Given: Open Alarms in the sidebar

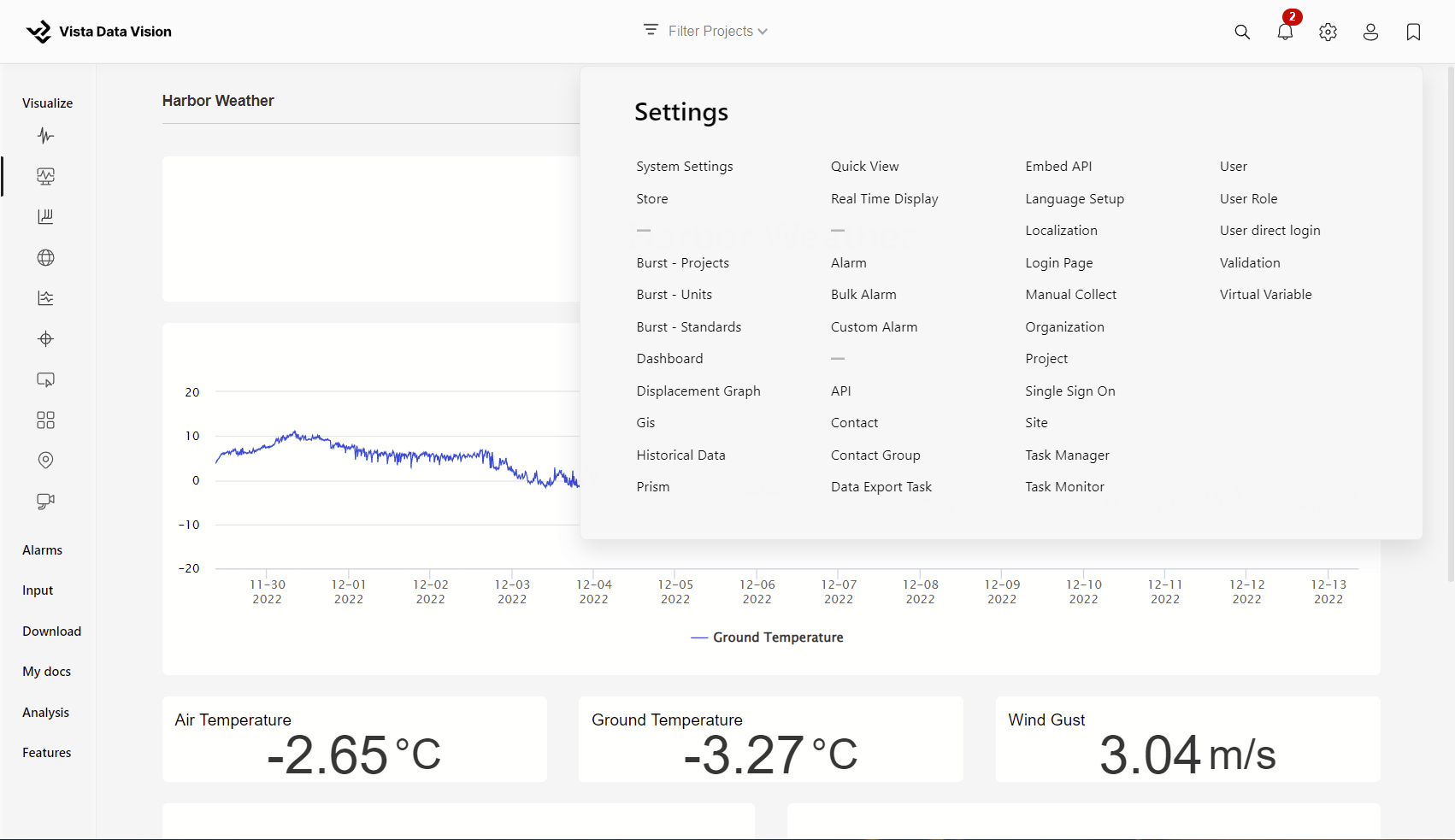Looking at the screenshot, I should [x=43, y=550].
